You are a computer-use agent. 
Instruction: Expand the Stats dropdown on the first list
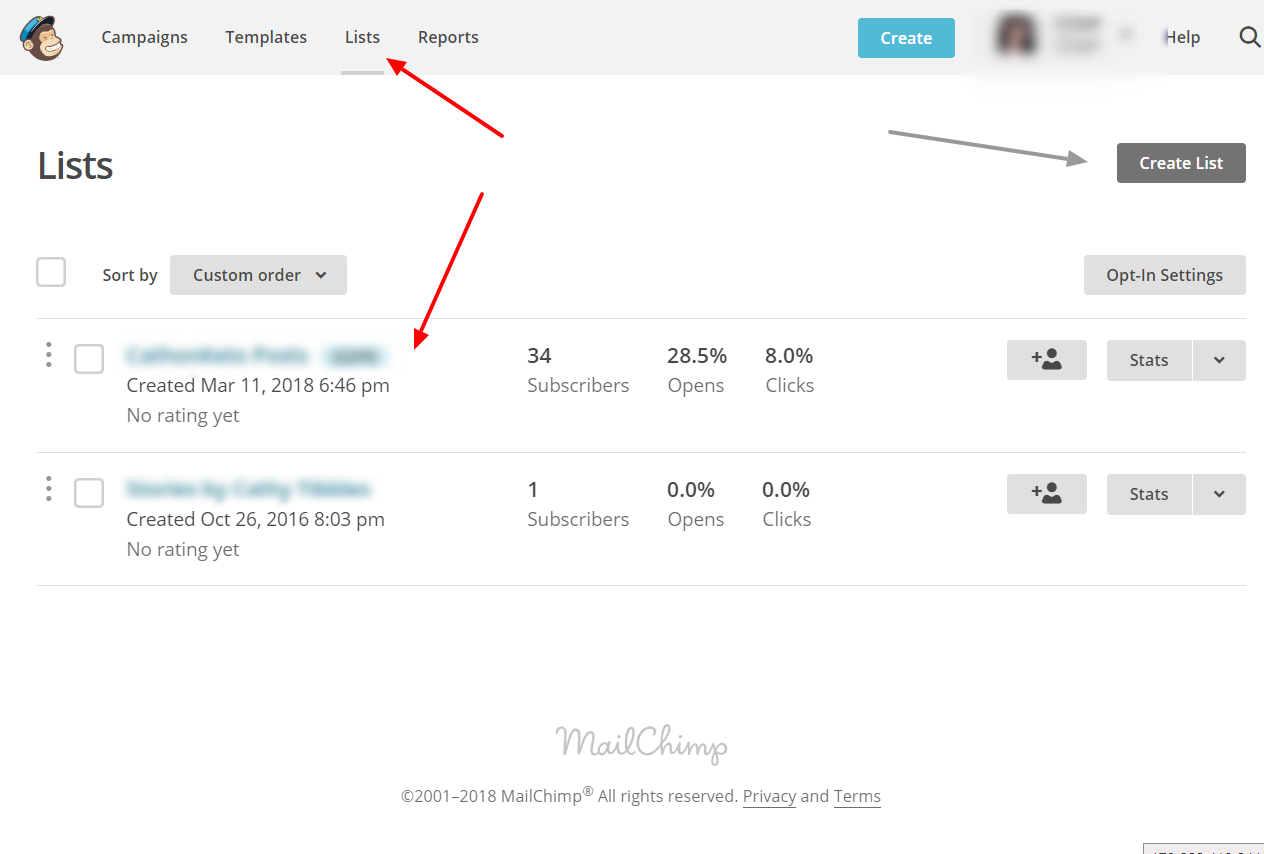tap(1221, 360)
